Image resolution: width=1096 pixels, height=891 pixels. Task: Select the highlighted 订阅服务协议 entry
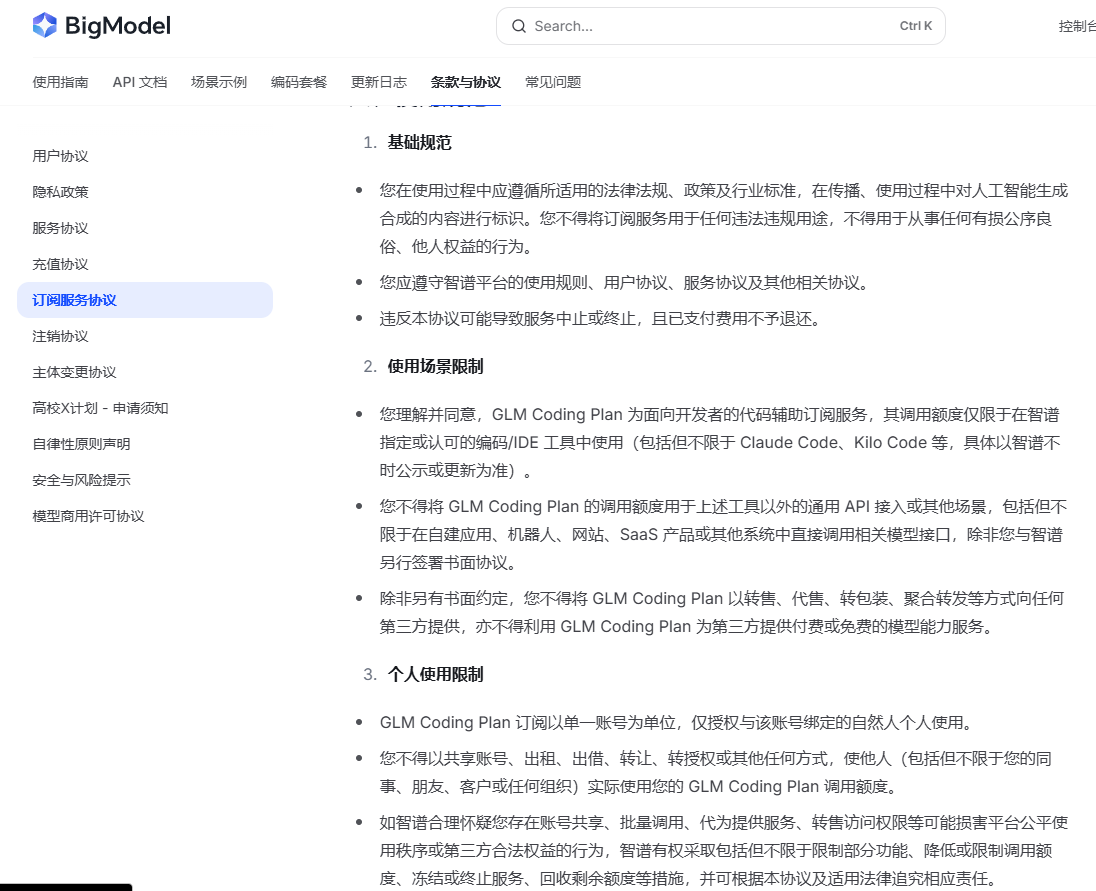tap(145, 300)
